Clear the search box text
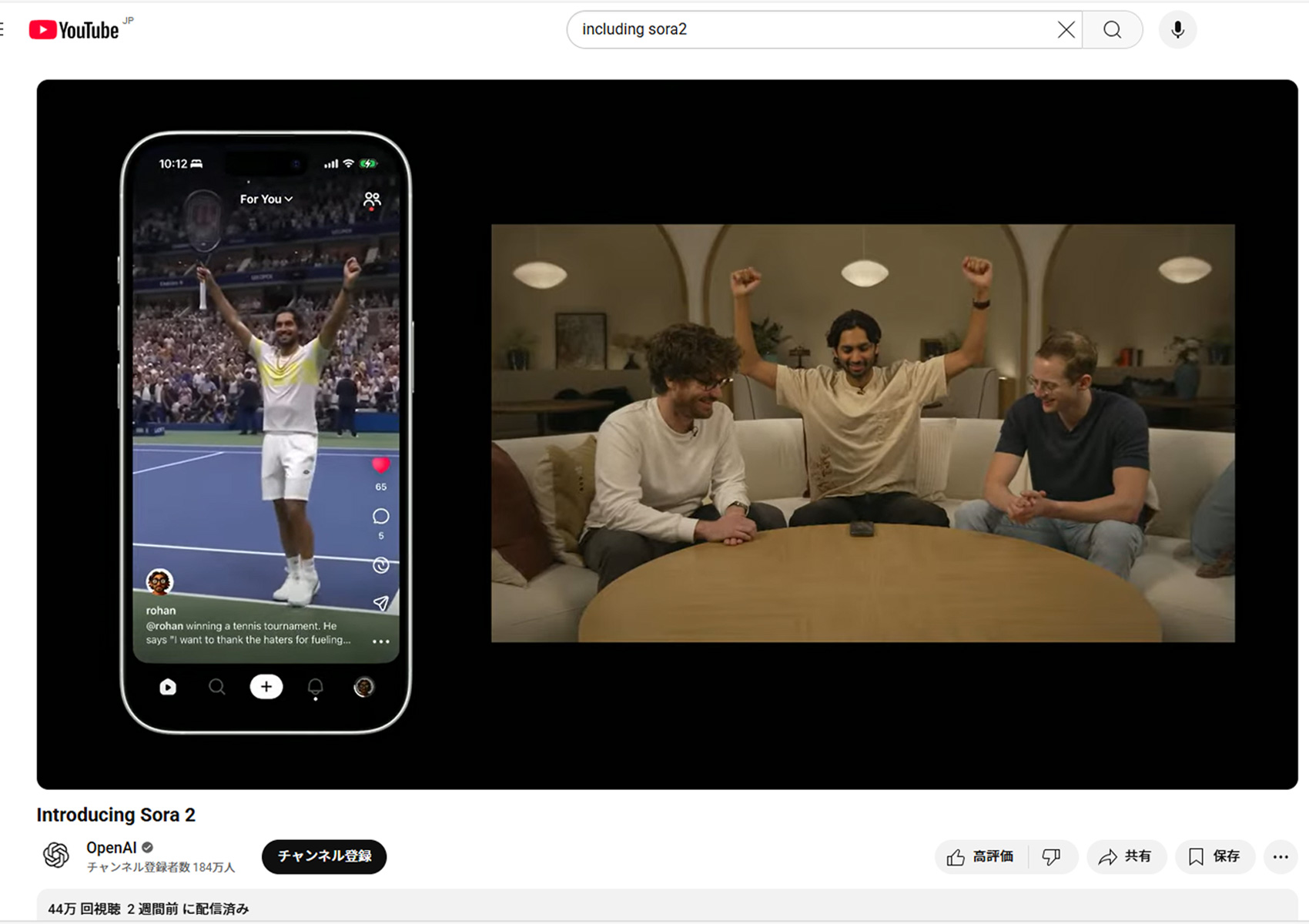The width and height of the screenshot is (1309, 924). tap(1066, 30)
